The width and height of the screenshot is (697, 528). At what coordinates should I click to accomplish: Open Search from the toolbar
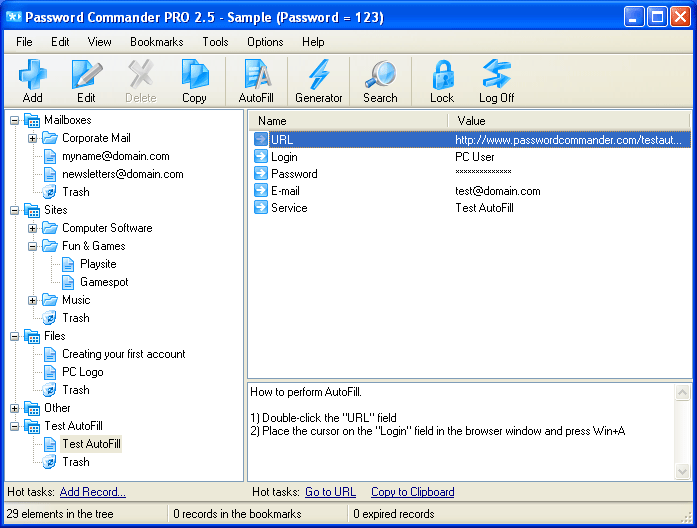380,74
